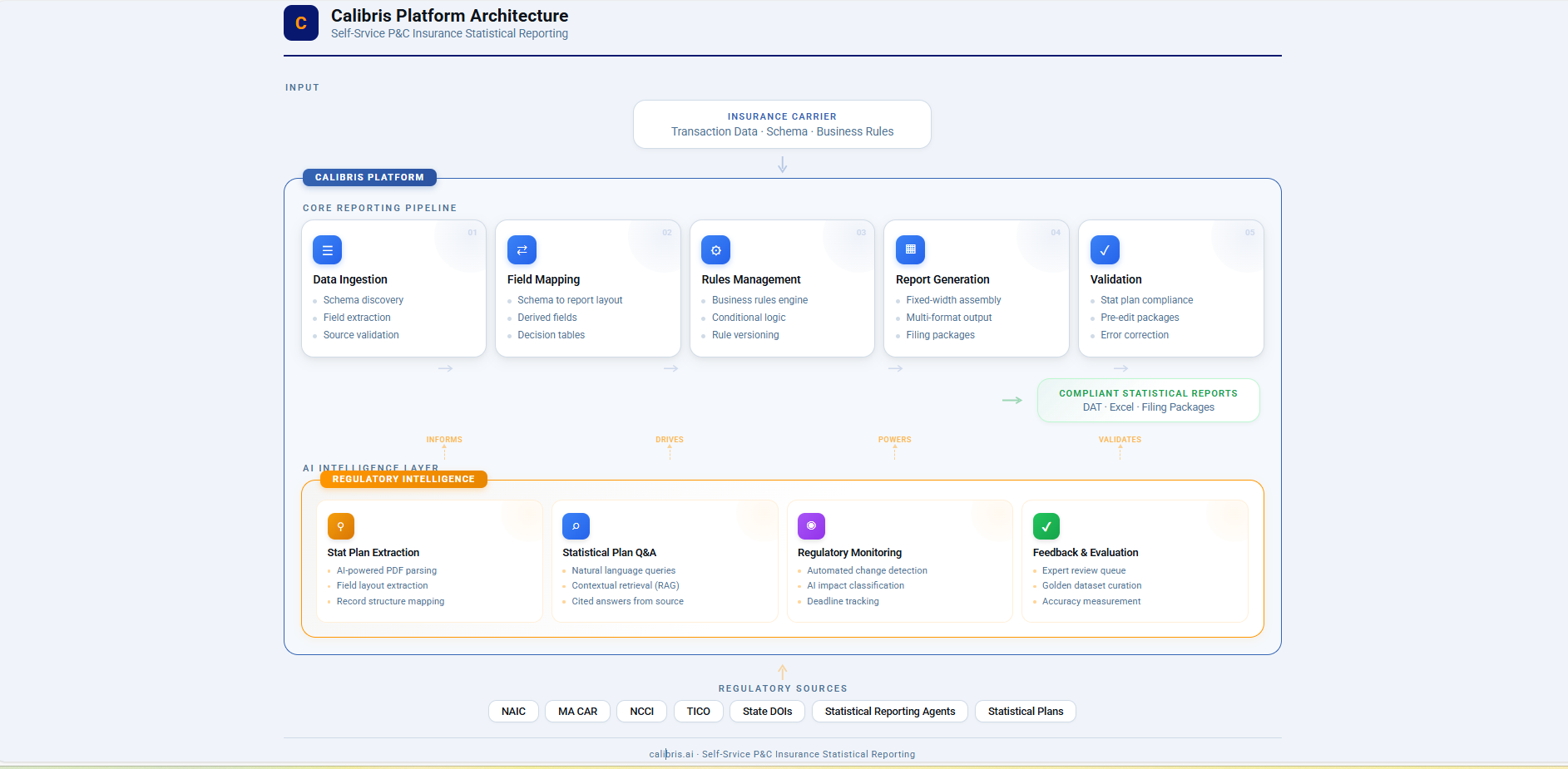Click the Statistical Plans source chip
The width and height of the screenshot is (1568, 769).
pos(1025,711)
